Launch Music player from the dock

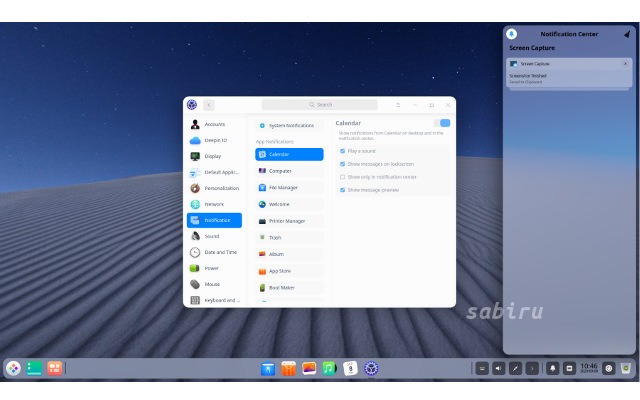pyautogui.click(x=329, y=369)
